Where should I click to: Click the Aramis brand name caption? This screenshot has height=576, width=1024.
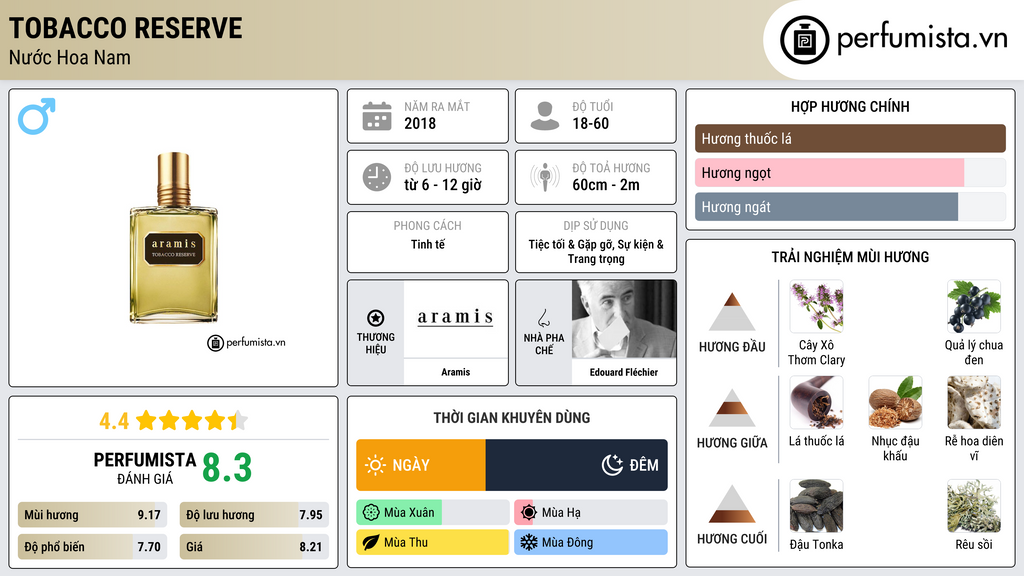[455, 372]
